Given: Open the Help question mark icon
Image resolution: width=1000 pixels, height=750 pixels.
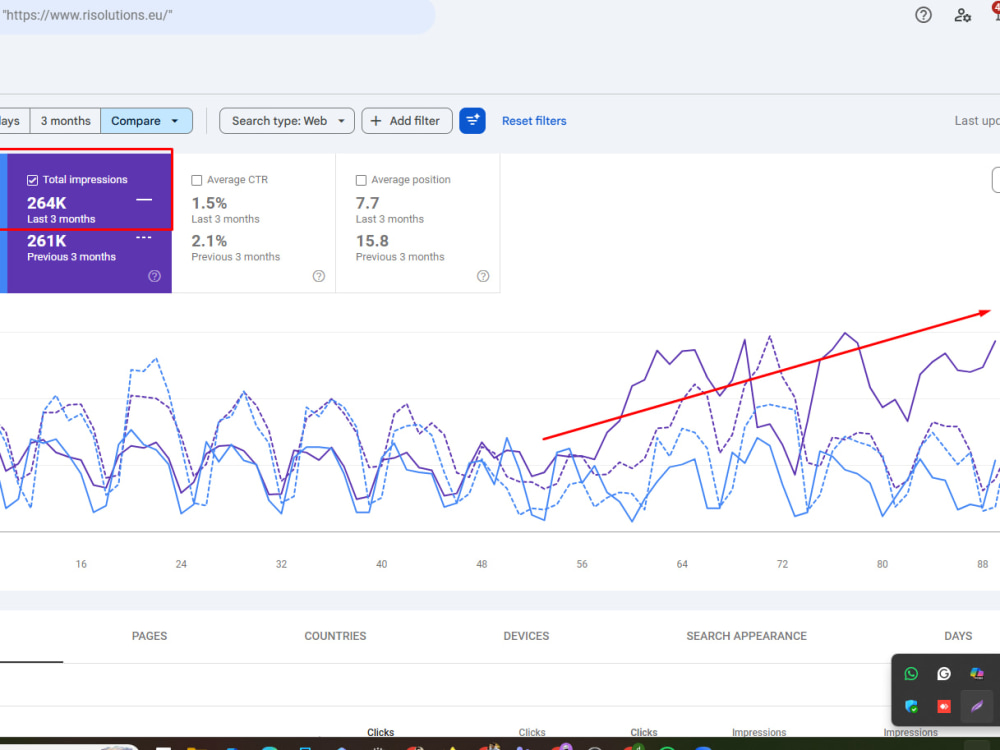Looking at the screenshot, I should coord(923,15).
